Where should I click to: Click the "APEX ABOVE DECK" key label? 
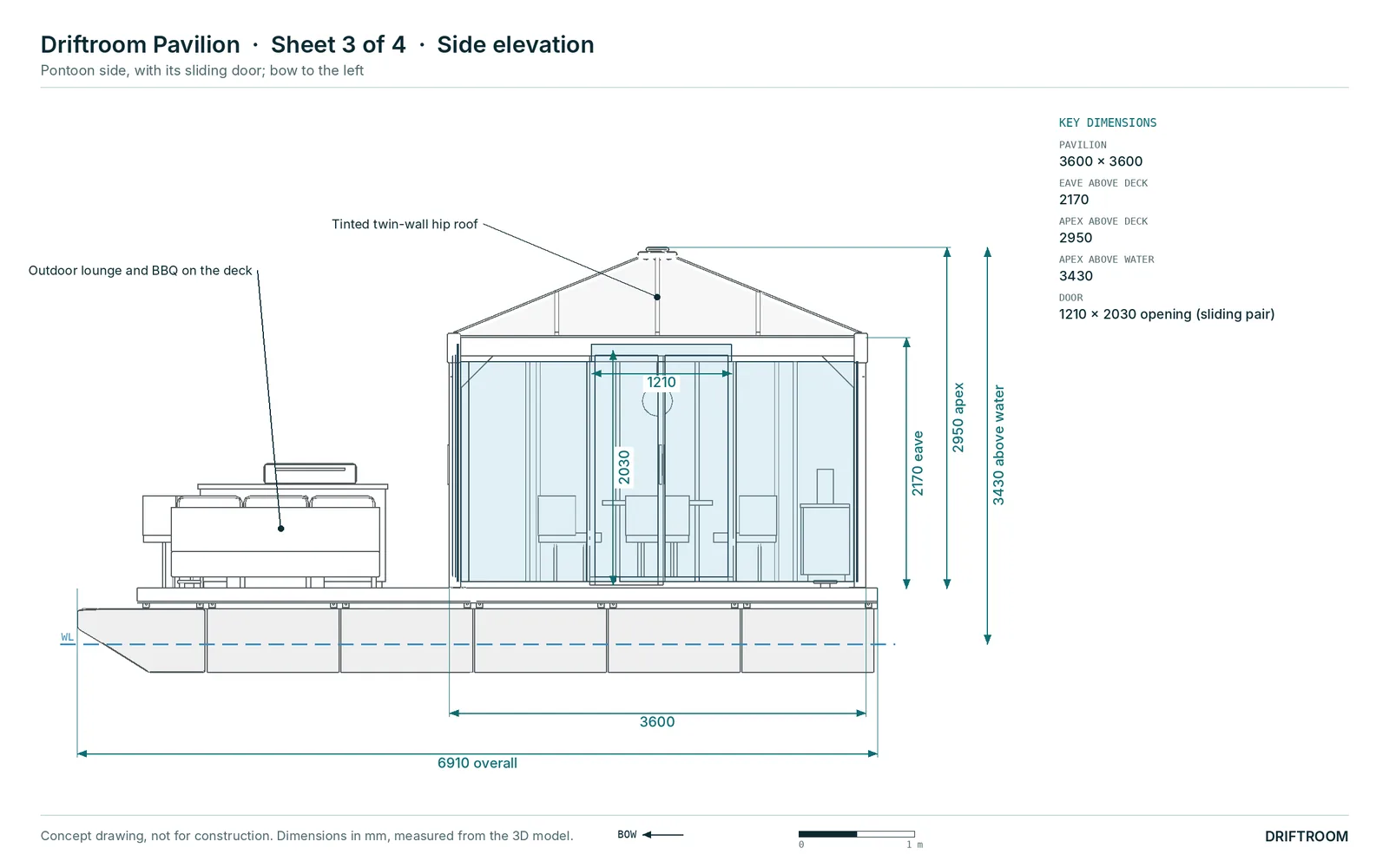[x=1103, y=221]
